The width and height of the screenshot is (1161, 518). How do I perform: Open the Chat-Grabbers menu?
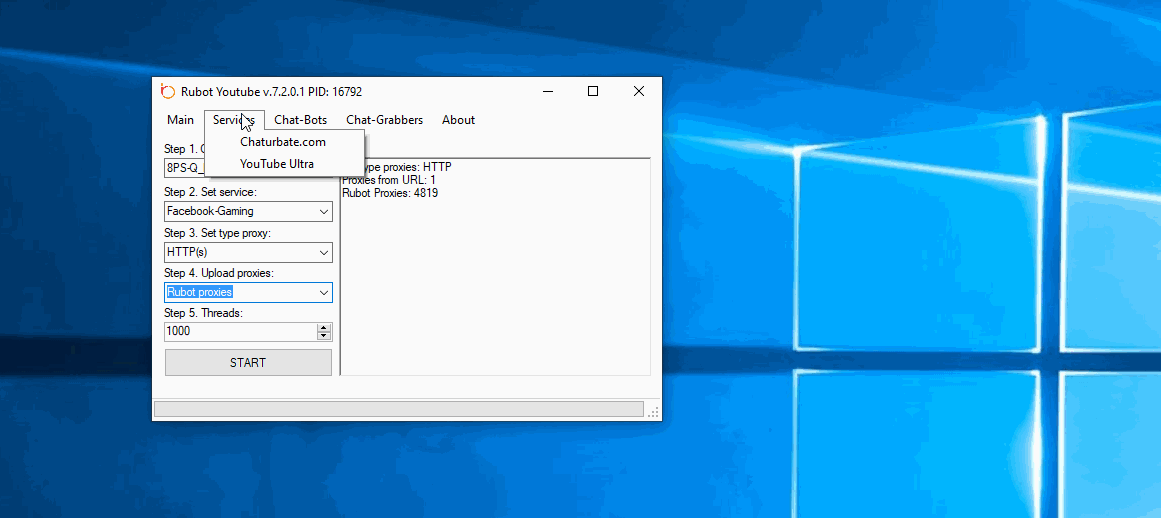tap(384, 120)
